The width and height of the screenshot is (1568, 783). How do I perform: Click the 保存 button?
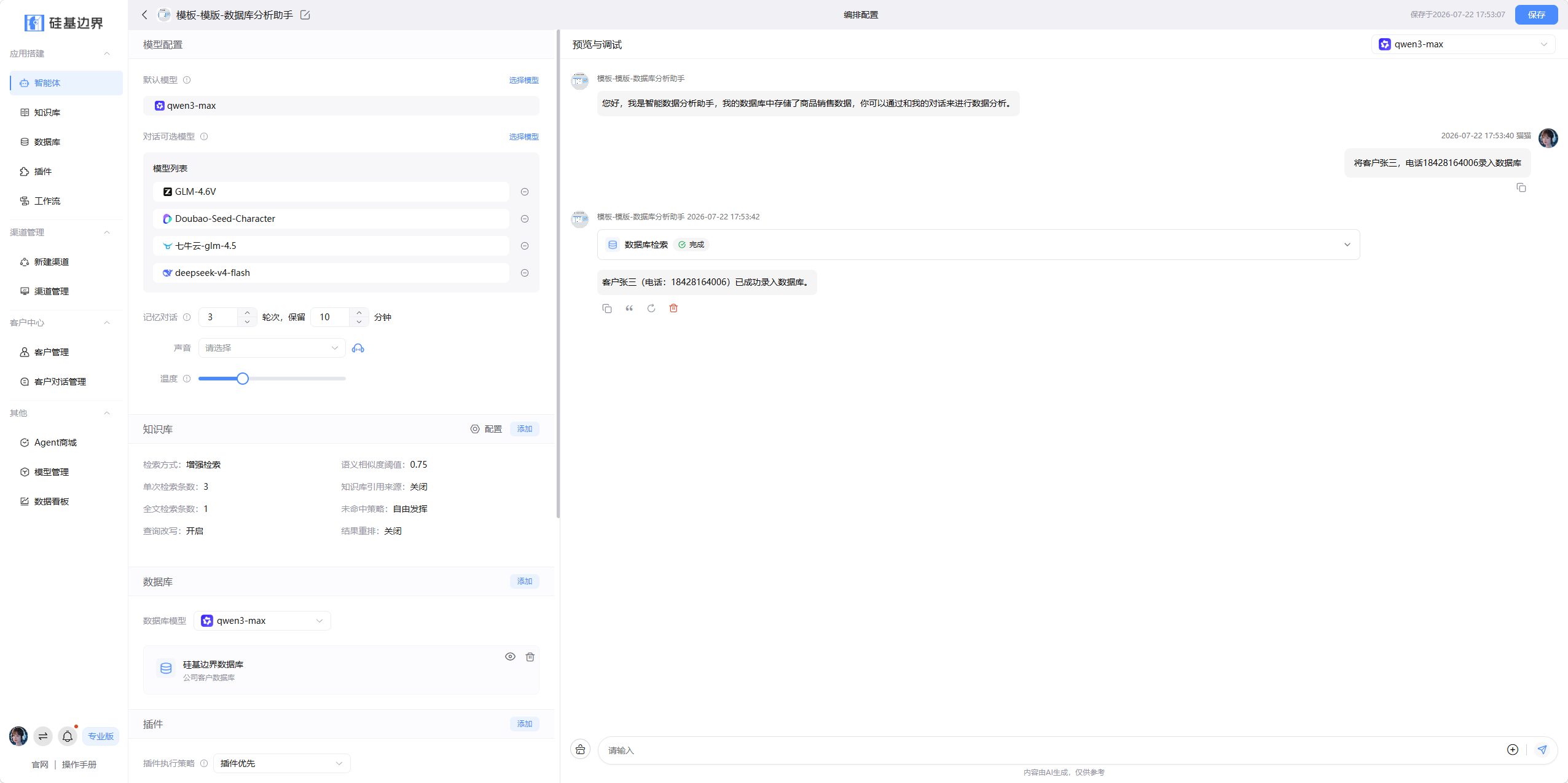[x=1536, y=15]
